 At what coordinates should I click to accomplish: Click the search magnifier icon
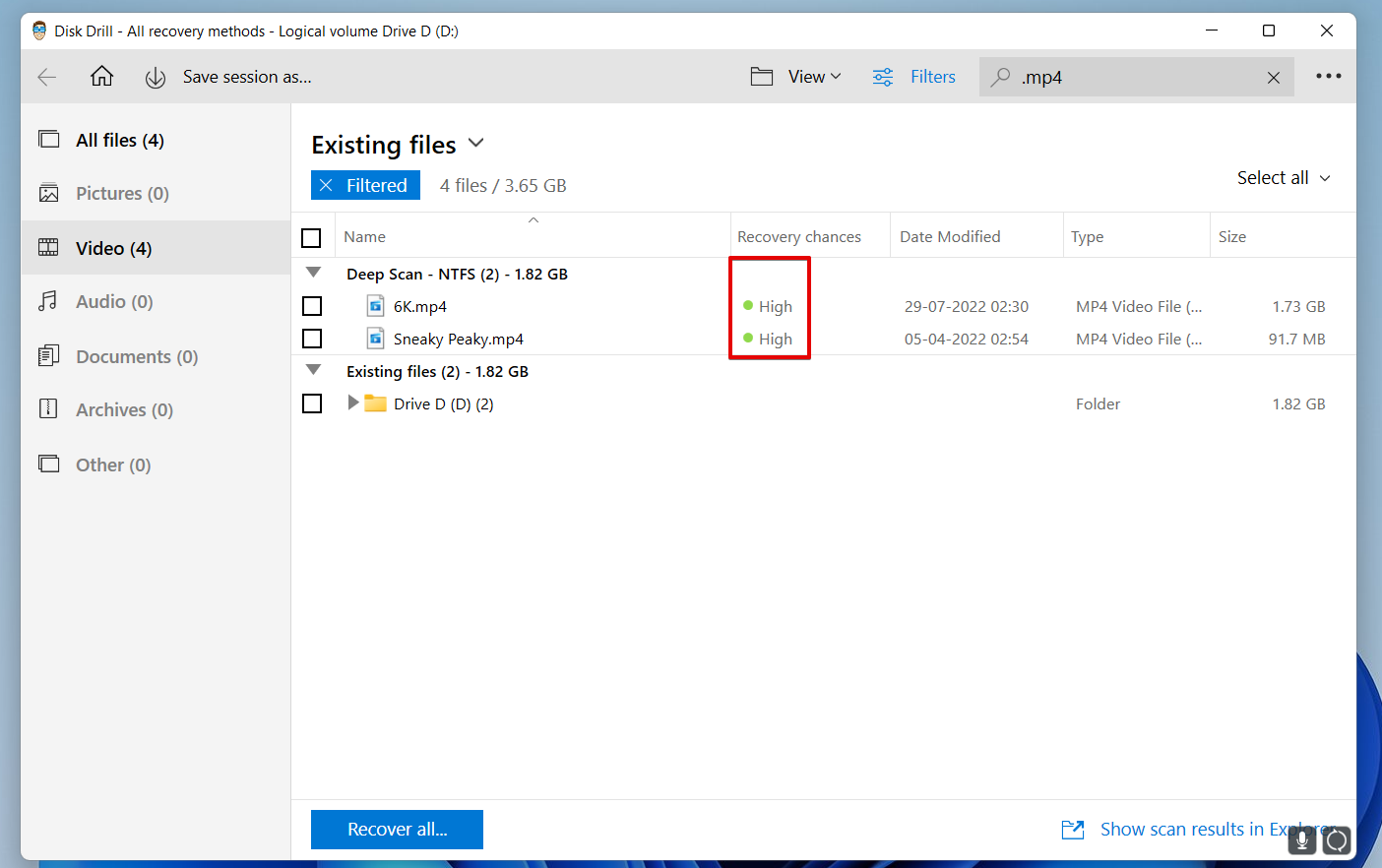(x=1000, y=77)
